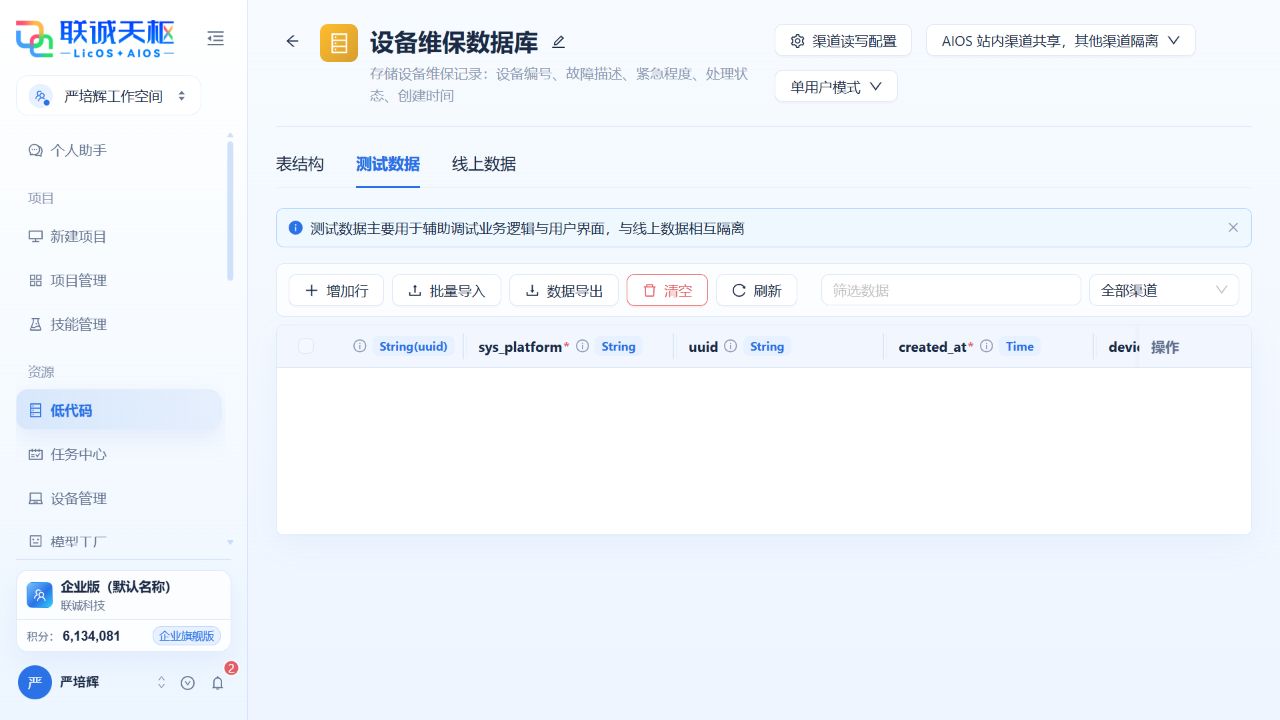
Task: Click the 设备维保数据库 title text
Action: coord(454,42)
